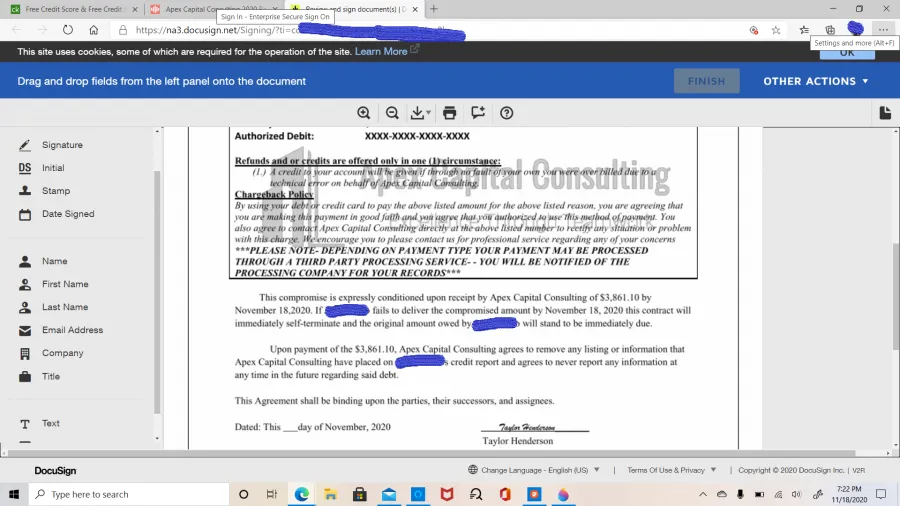Click the taskbar search box

point(129,494)
